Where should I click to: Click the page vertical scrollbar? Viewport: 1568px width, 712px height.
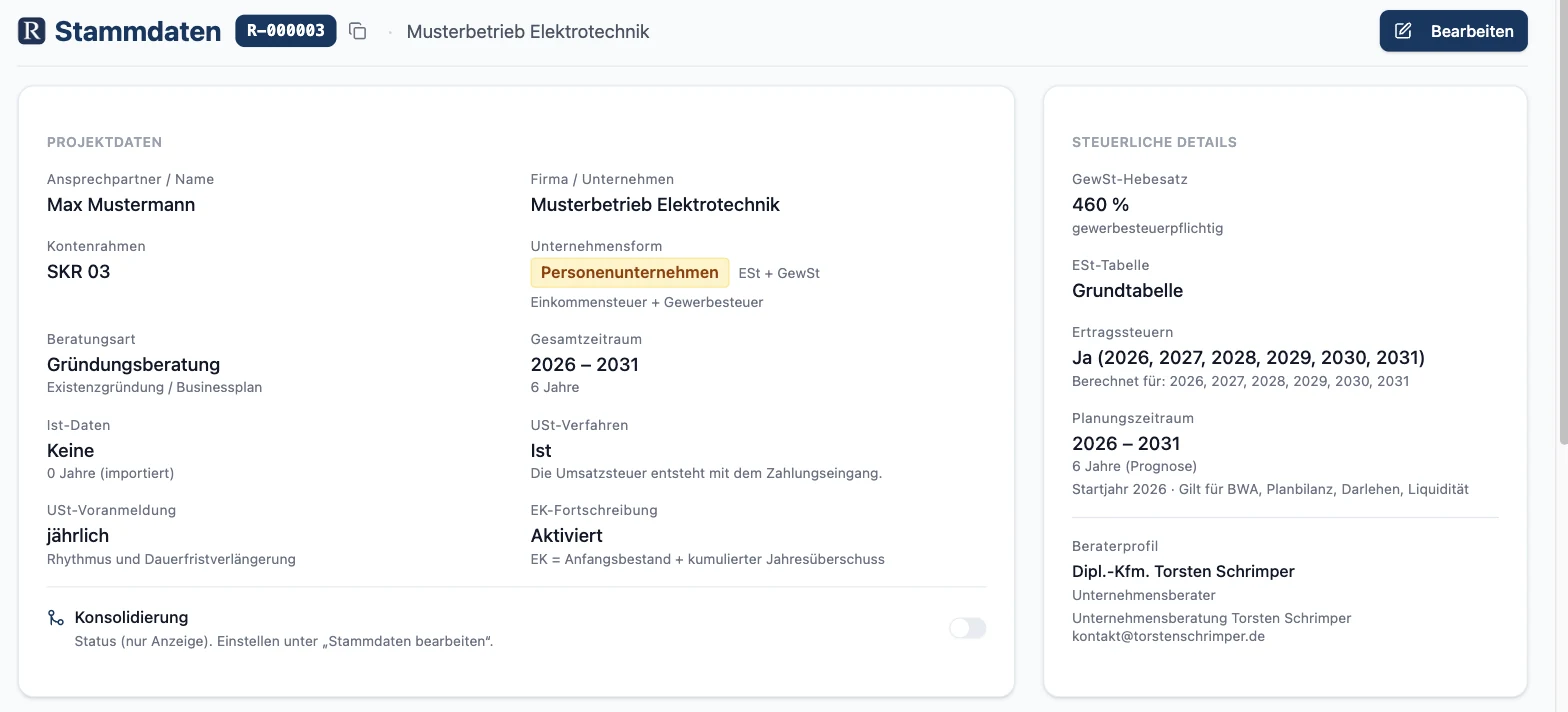pyautogui.click(x=1562, y=220)
